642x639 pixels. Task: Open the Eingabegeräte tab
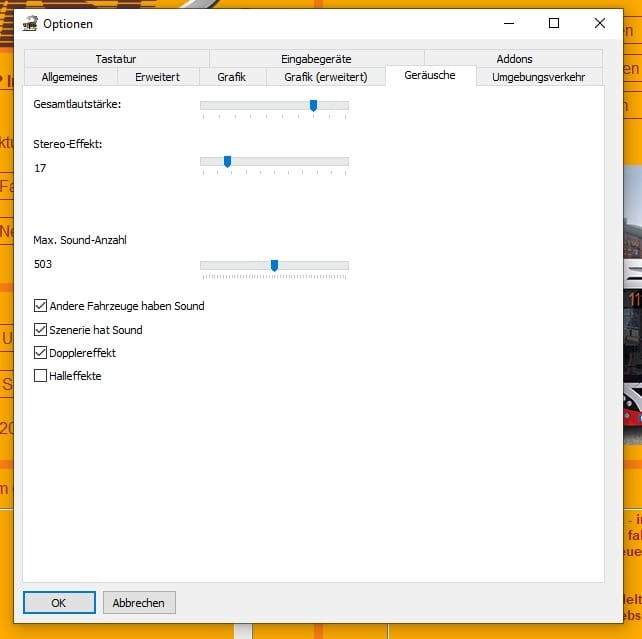(316, 59)
